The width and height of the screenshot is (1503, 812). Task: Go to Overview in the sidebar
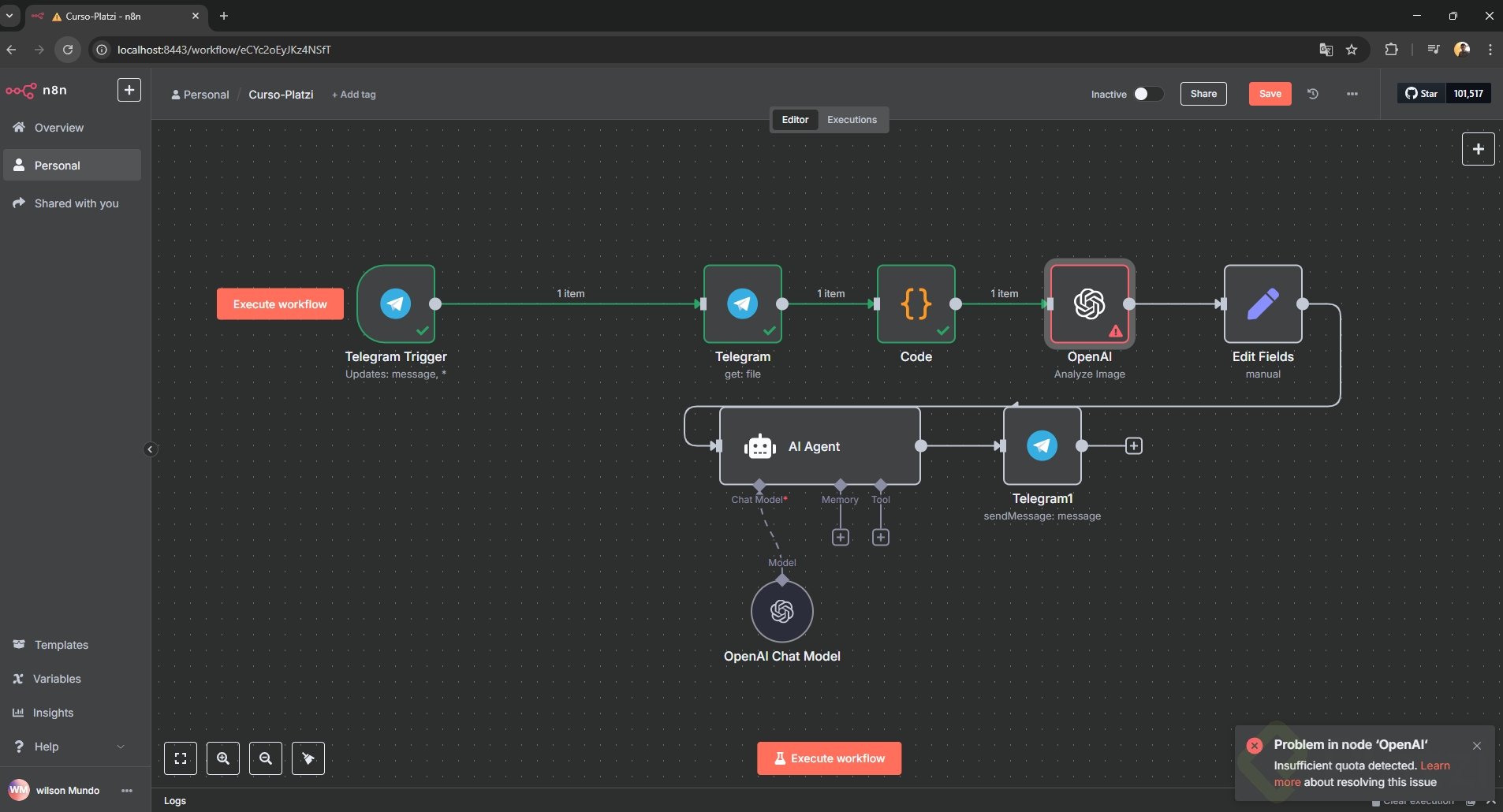73,128
